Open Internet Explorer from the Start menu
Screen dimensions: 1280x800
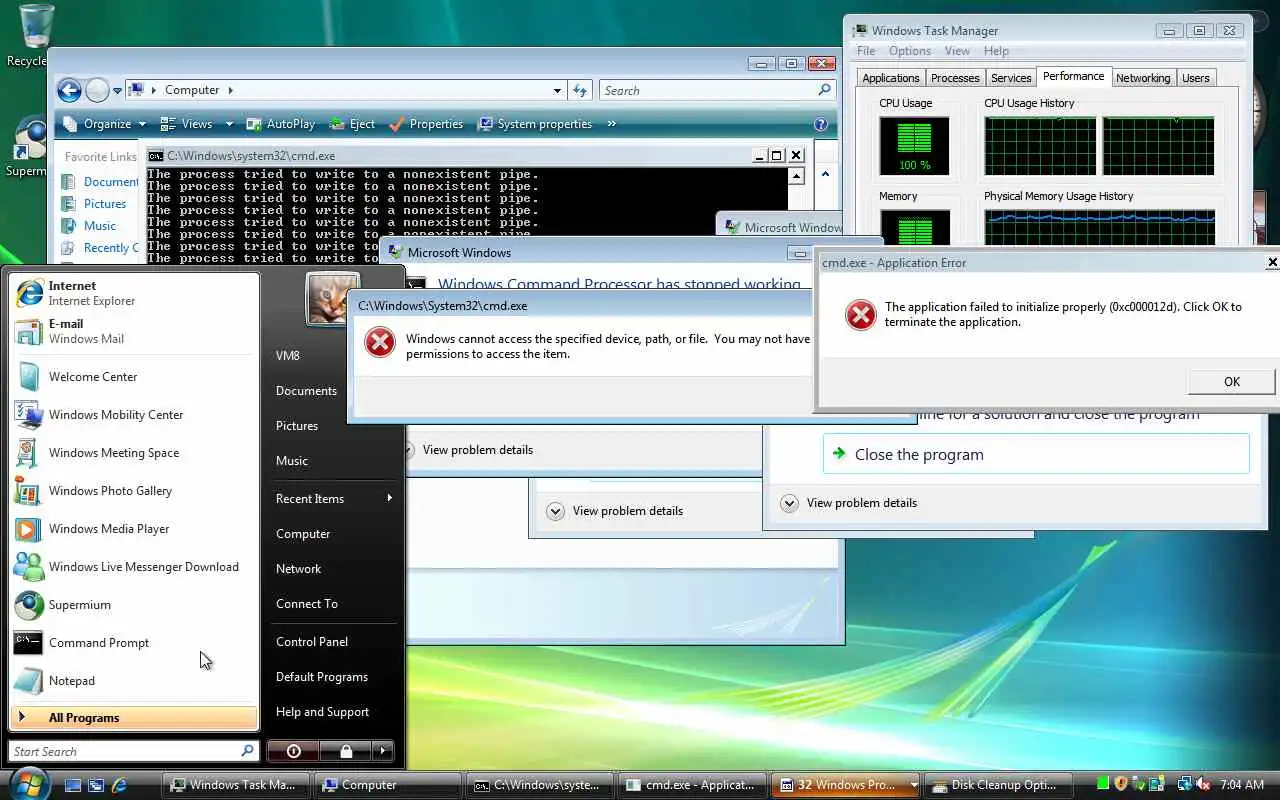click(x=134, y=293)
